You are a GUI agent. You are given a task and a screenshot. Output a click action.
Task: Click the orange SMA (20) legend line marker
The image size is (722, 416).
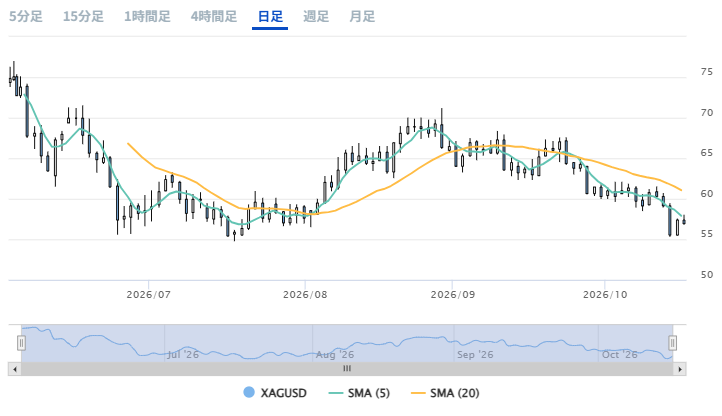pos(418,393)
